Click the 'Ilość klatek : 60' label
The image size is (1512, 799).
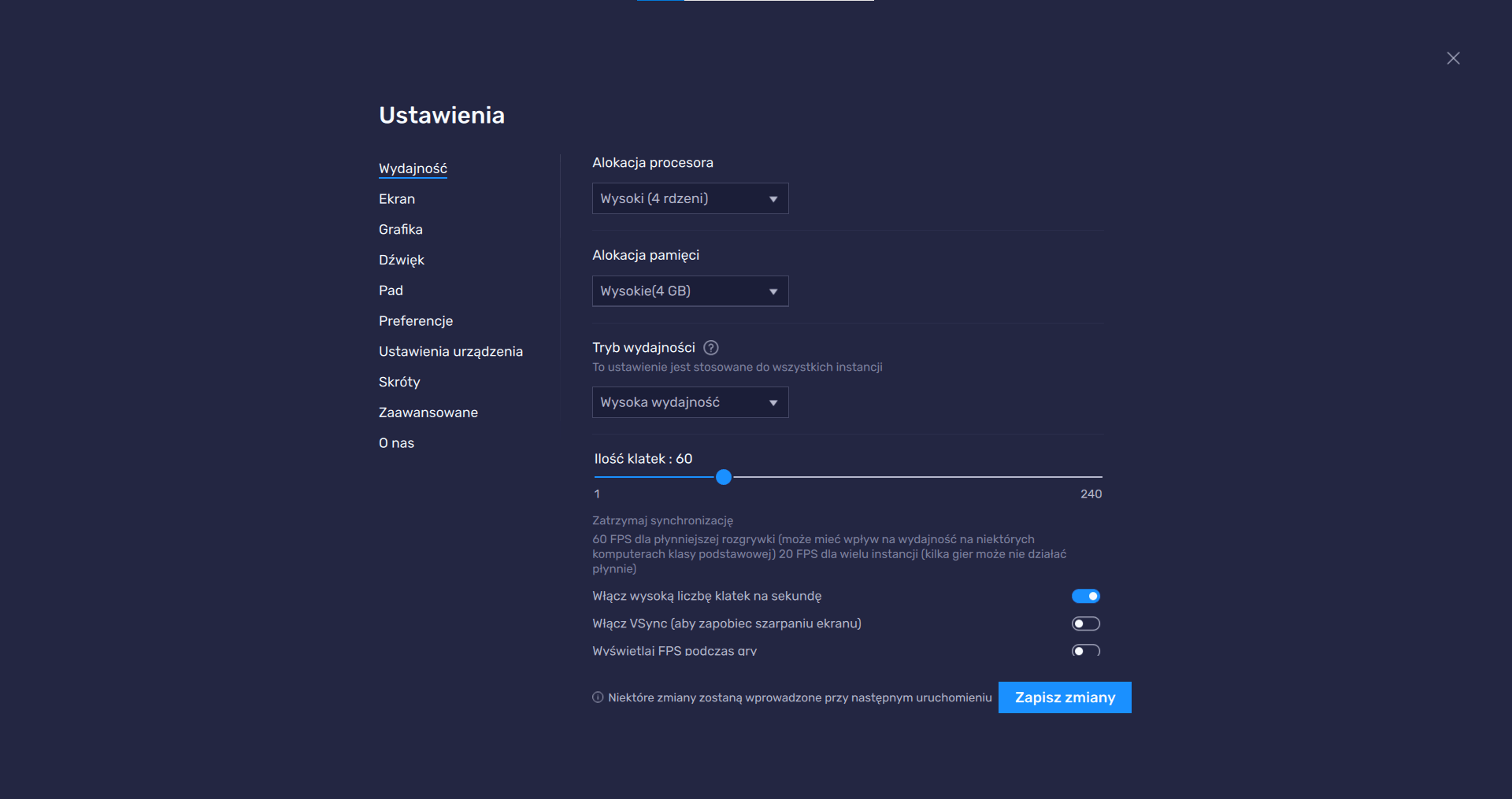pos(643,459)
